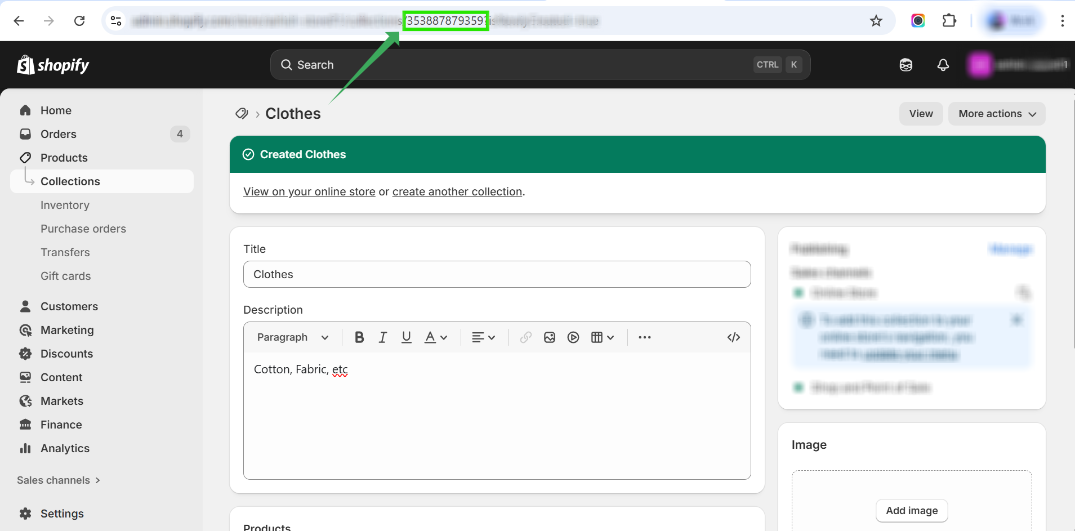Click the Title input field

click(x=497, y=274)
